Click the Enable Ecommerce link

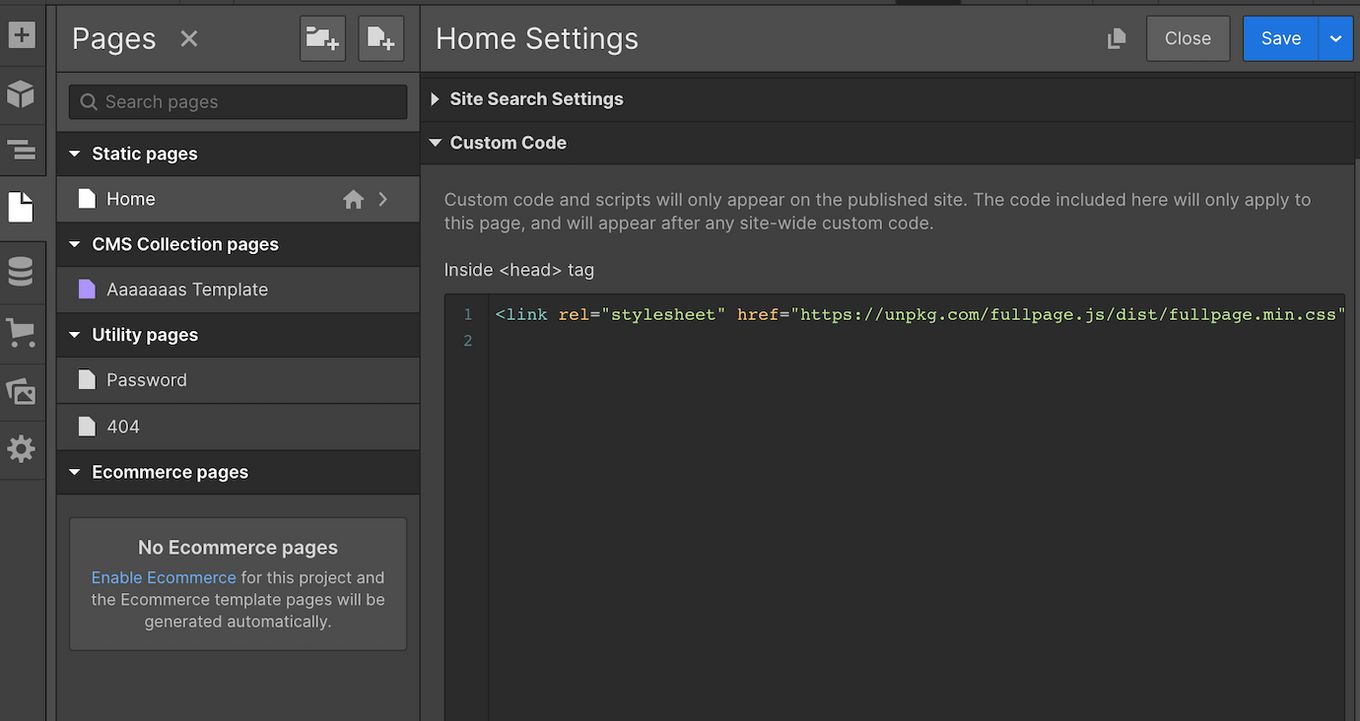[x=164, y=578]
